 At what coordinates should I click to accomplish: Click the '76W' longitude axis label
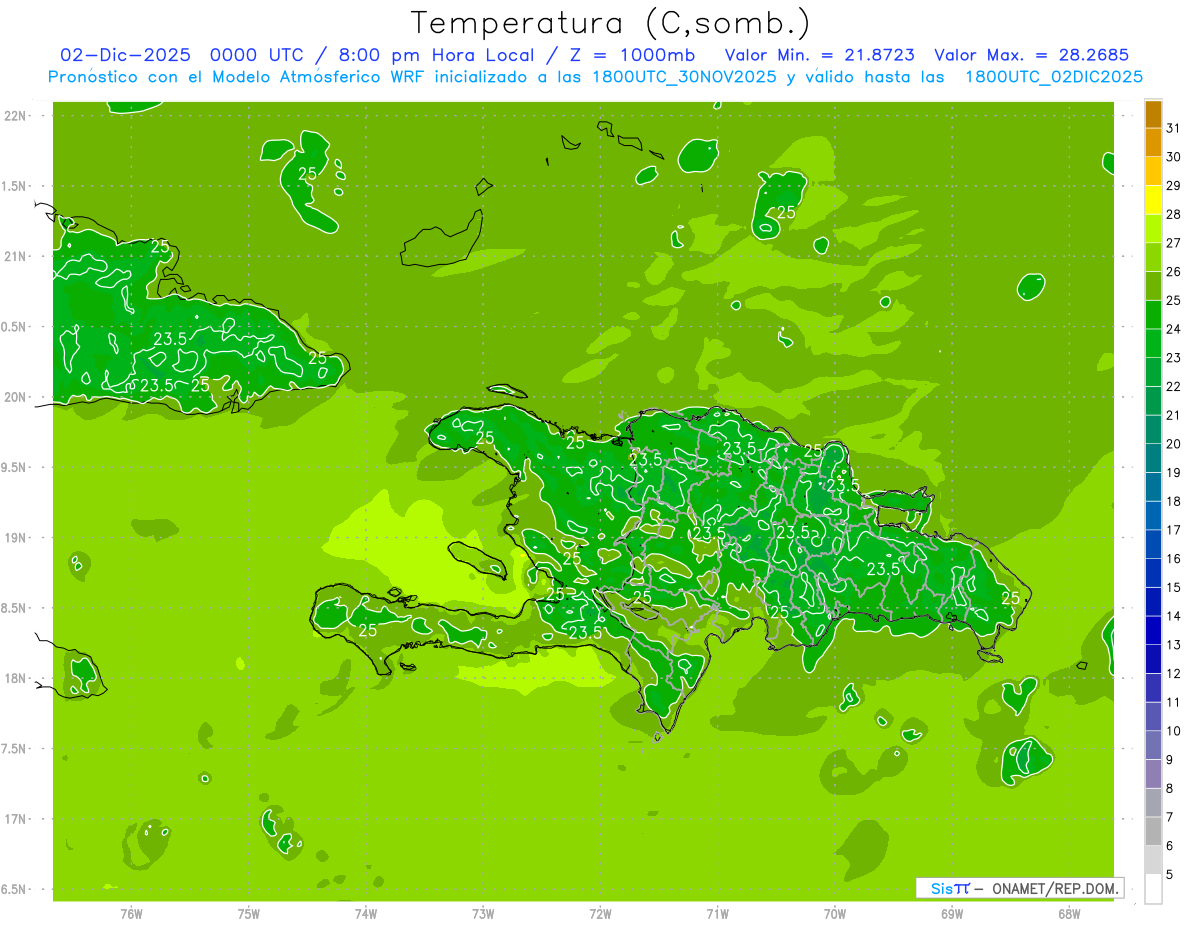[131, 913]
